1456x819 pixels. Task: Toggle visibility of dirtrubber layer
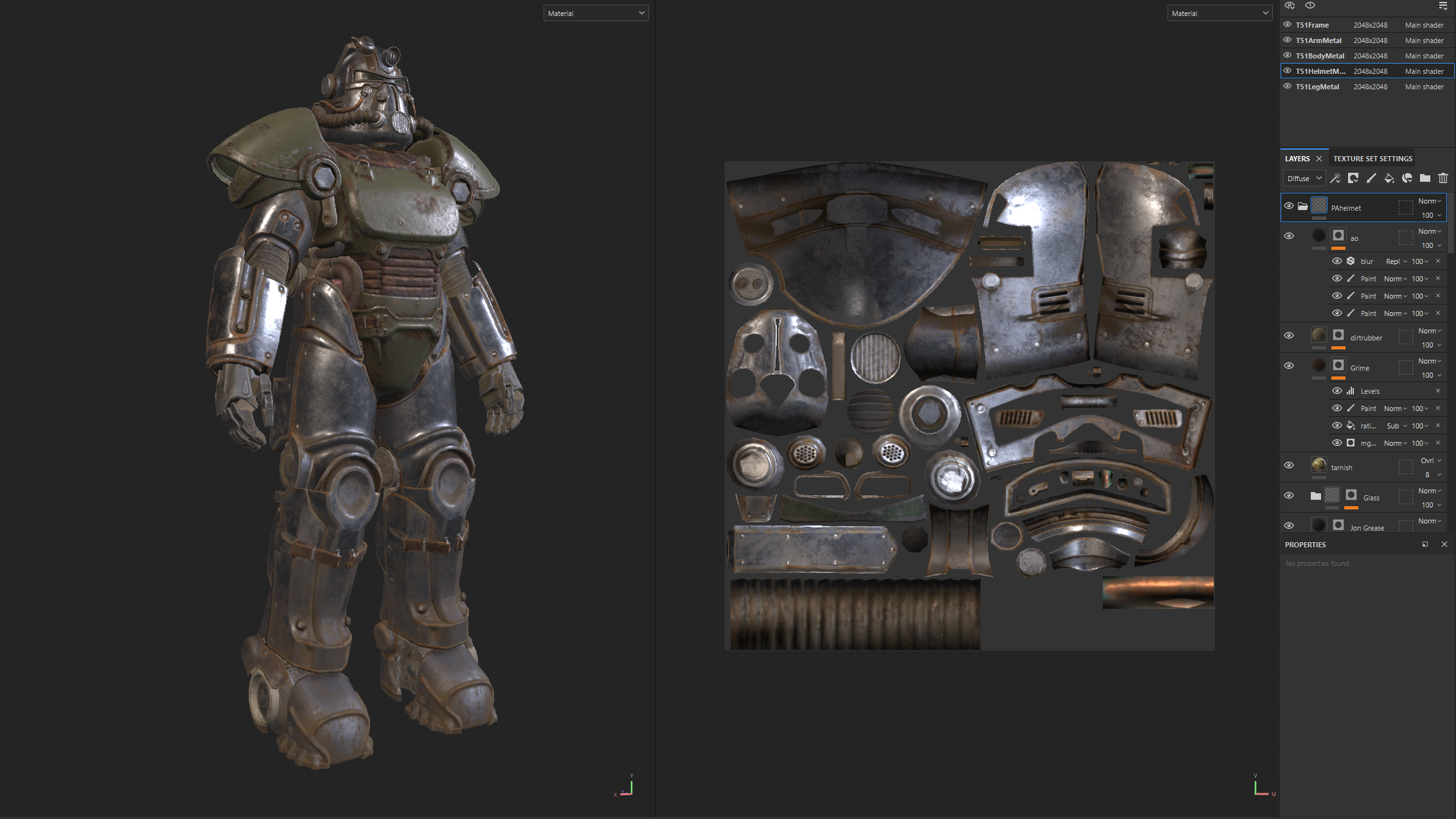(x=1289, y=336)
